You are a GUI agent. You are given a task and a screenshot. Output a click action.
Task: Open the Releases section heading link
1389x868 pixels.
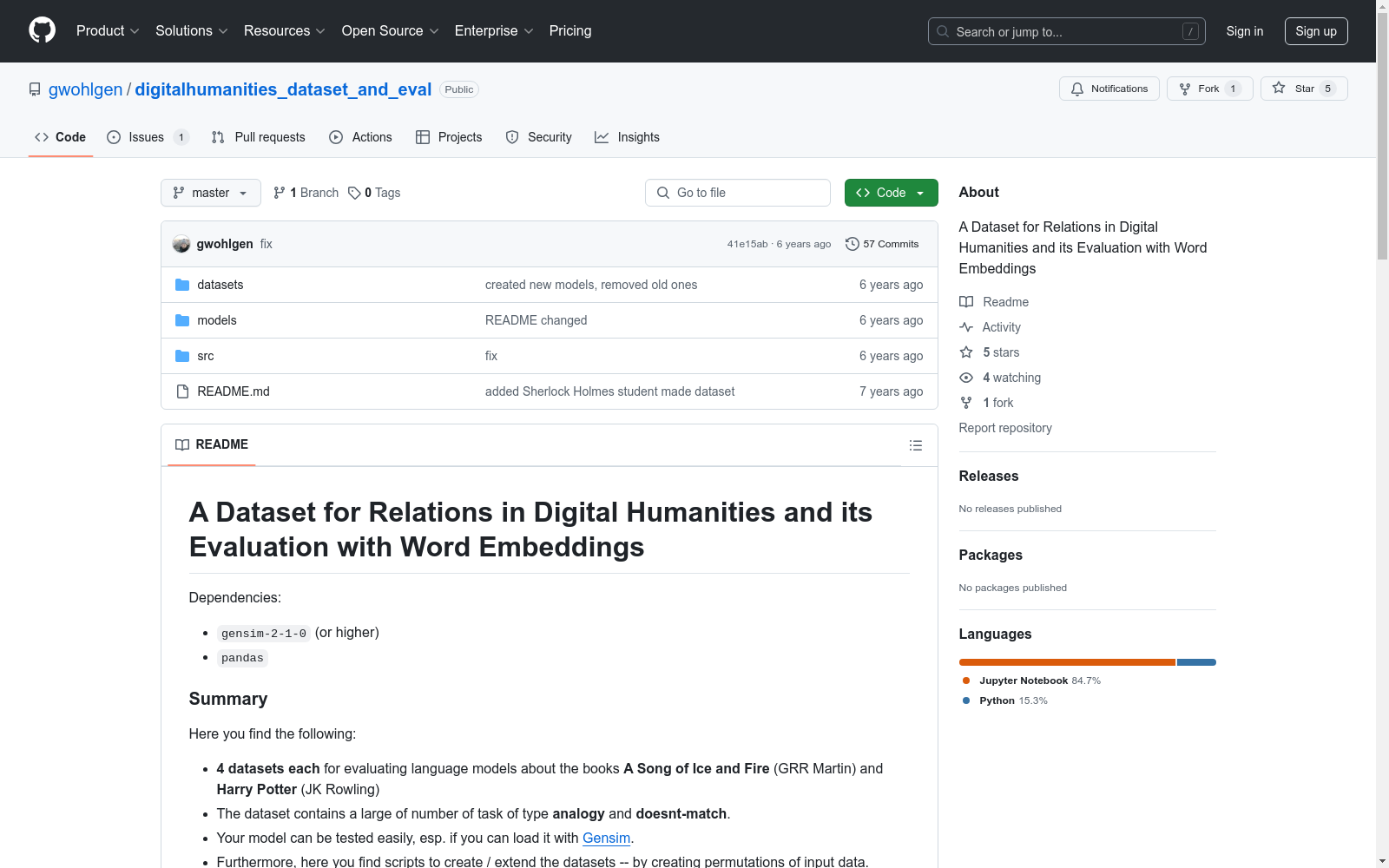click(x=989, y=476)
